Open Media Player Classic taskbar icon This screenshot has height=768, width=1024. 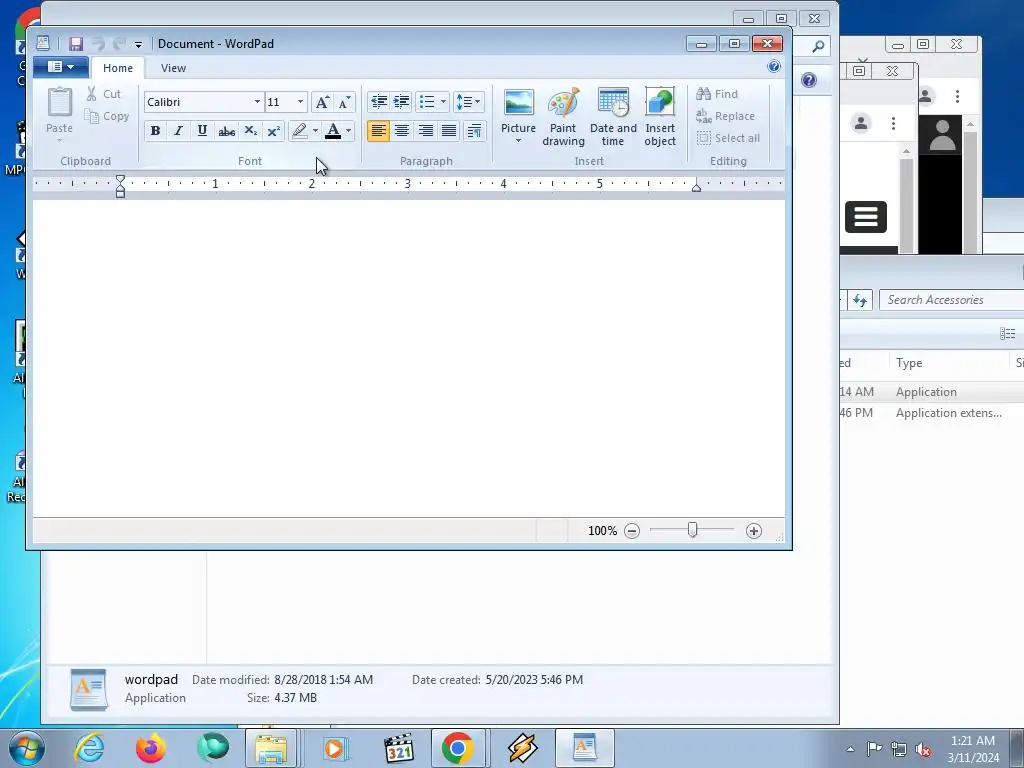[399, 748]
